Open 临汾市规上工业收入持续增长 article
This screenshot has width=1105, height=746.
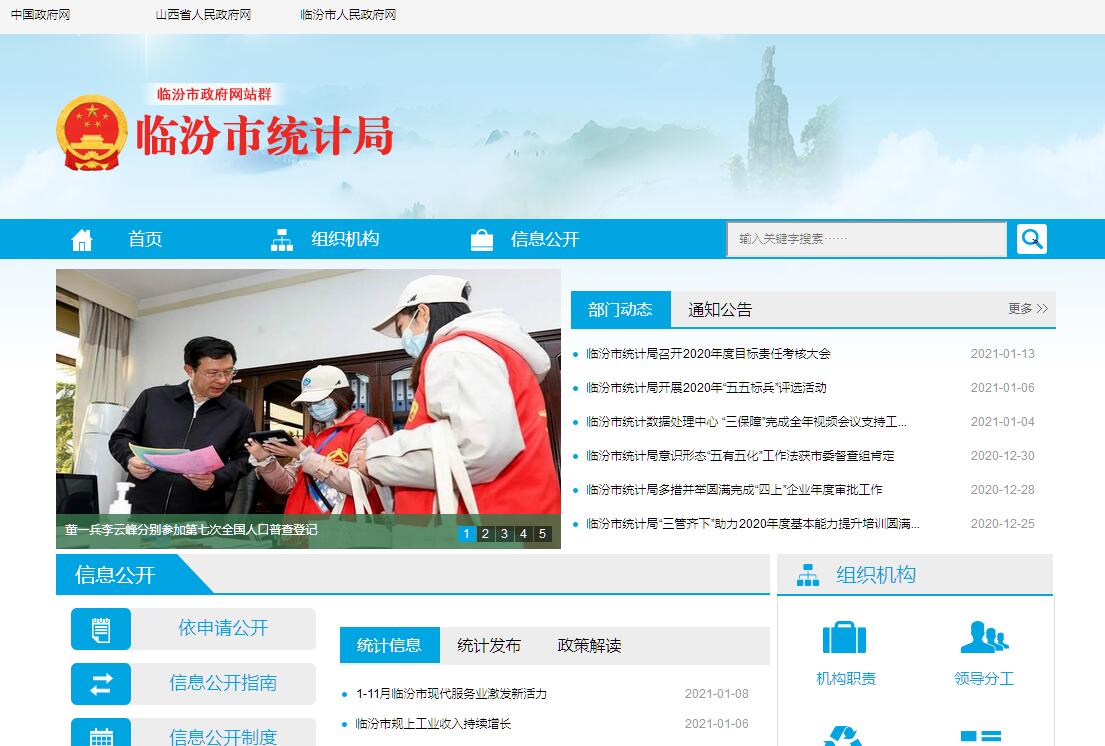pyautogui.click(x=433, y=724)
